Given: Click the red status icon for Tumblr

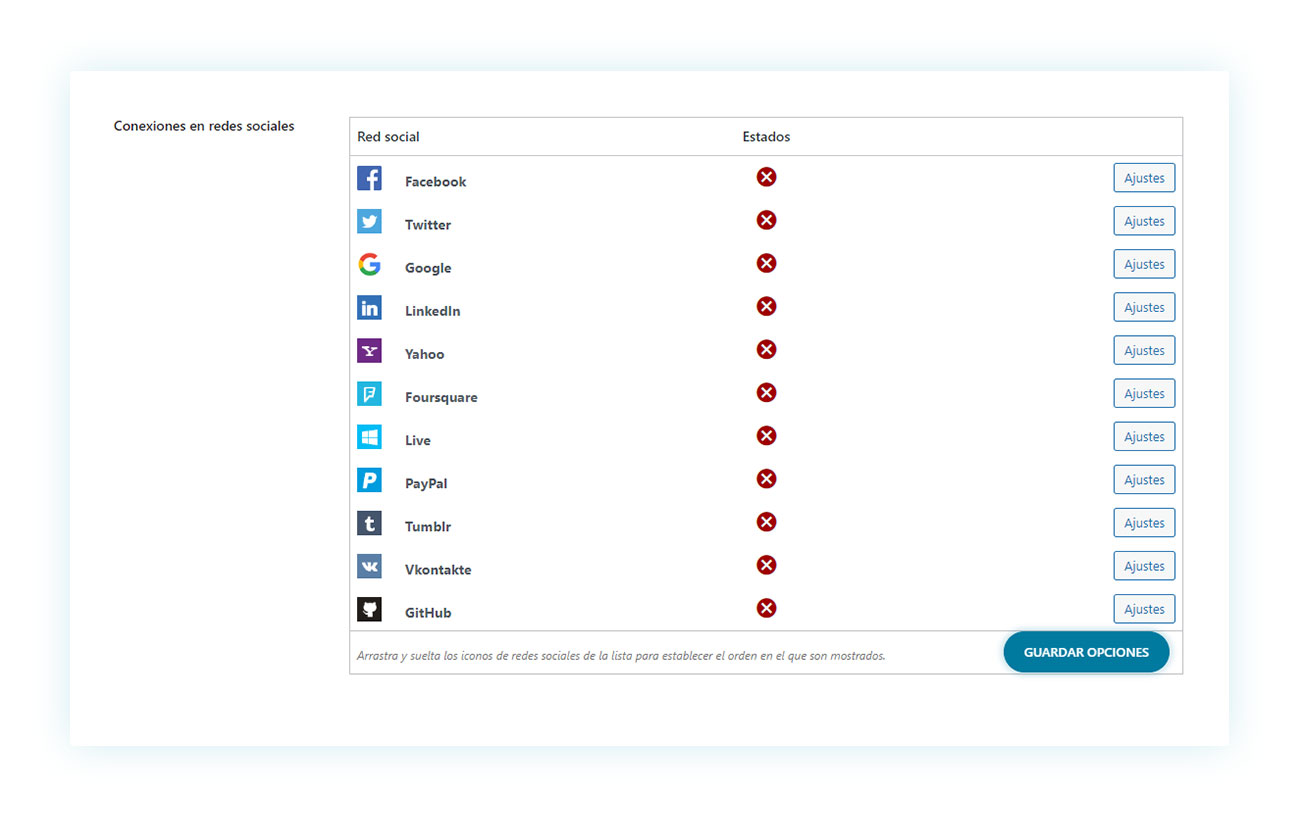Looking at the screenshot, I should tap(766, 522).
